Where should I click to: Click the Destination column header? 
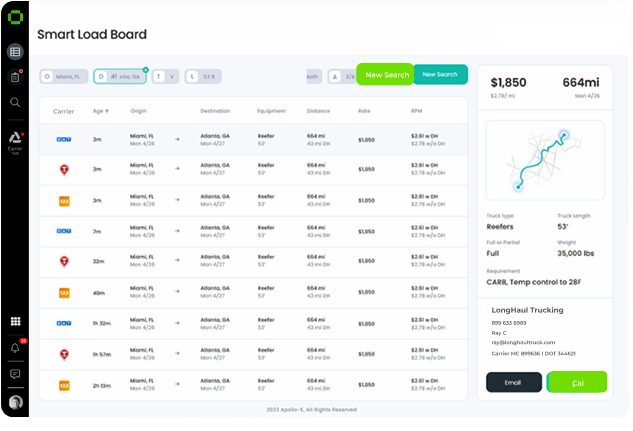point(215,111)
